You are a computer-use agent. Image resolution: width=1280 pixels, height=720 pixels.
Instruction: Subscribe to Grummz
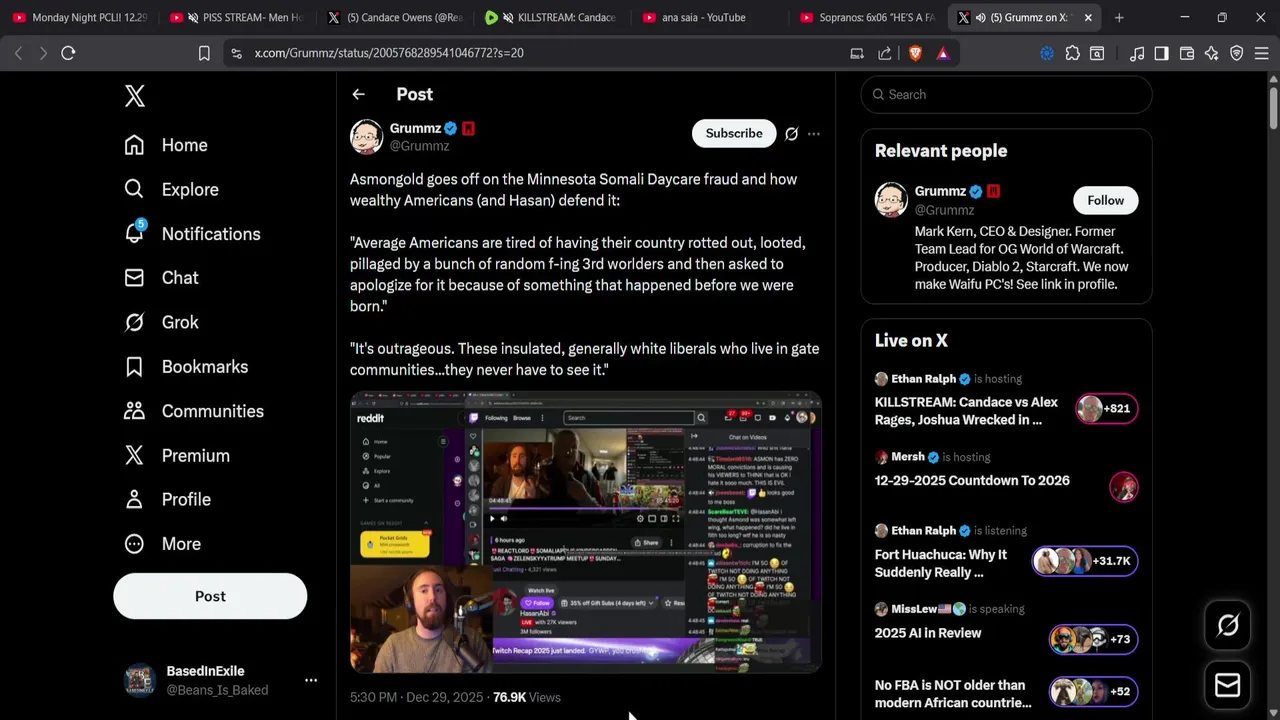coord(734,133)
